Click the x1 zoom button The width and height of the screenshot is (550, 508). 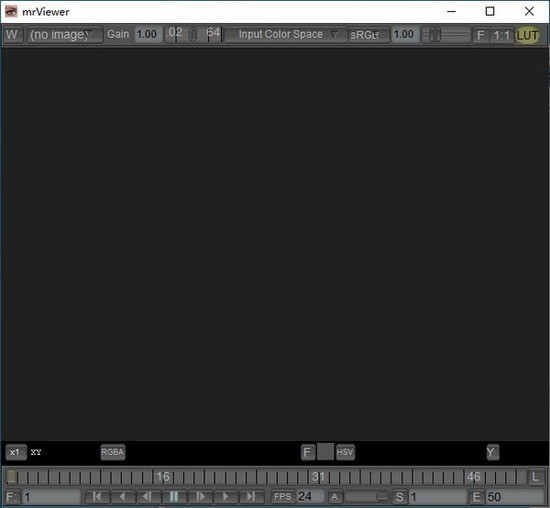point(16,452)
